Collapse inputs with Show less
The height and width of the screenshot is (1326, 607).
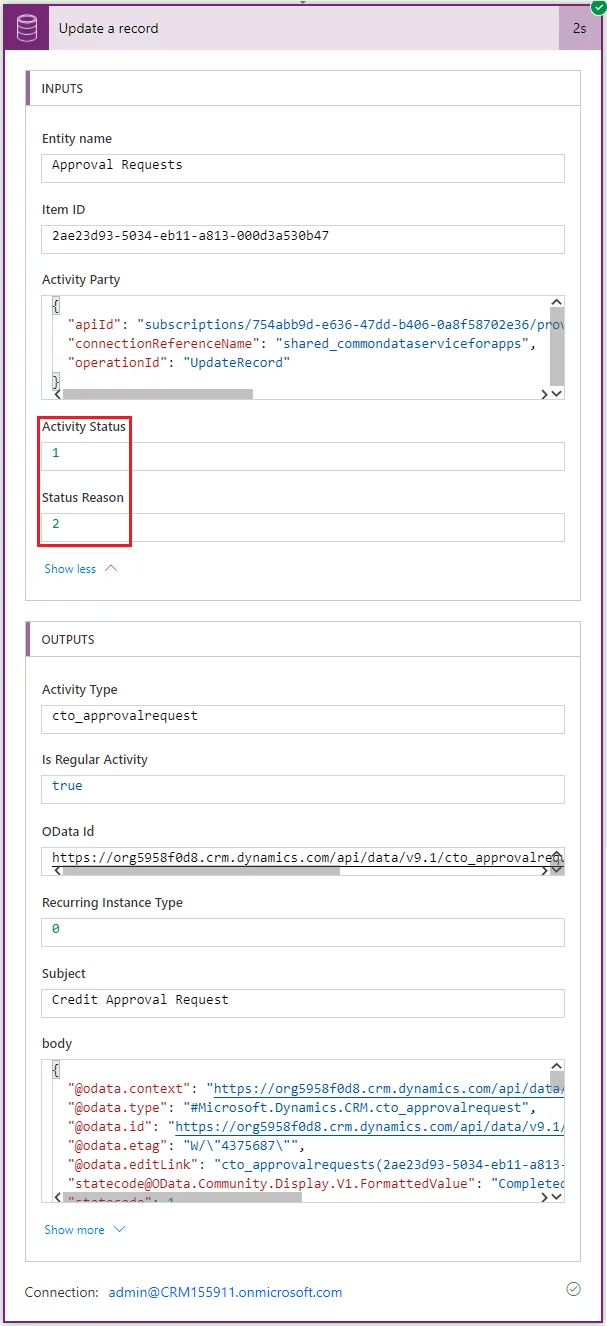[x=80, y=569]
